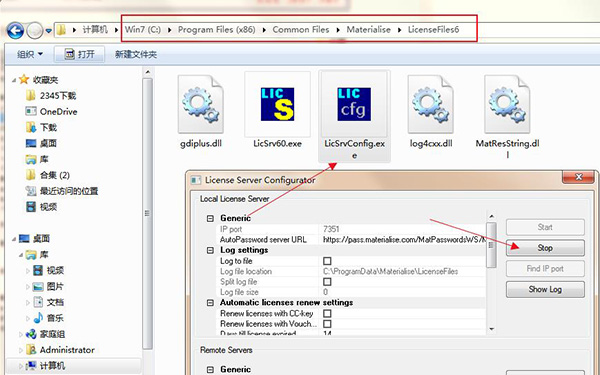
Task: Click 新建文件夹 in the toolbar
Action: [136, 54]
